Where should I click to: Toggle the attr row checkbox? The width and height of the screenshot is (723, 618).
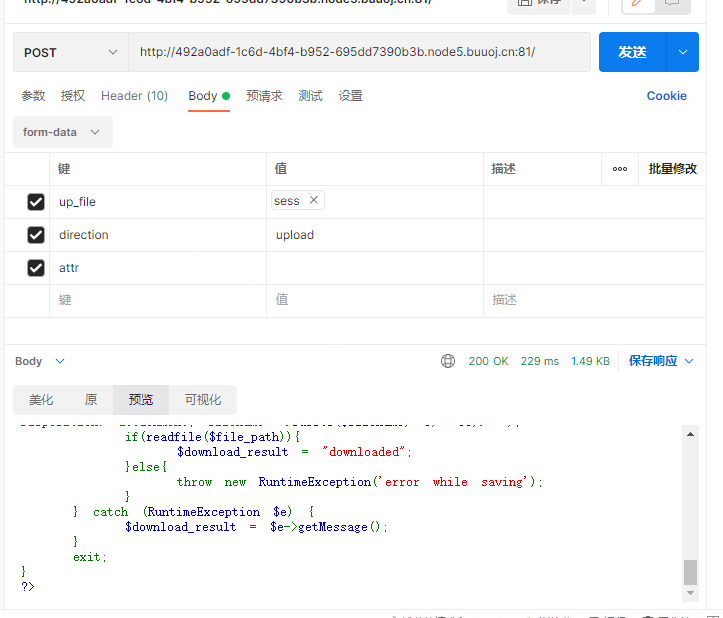tap(36, 268)
